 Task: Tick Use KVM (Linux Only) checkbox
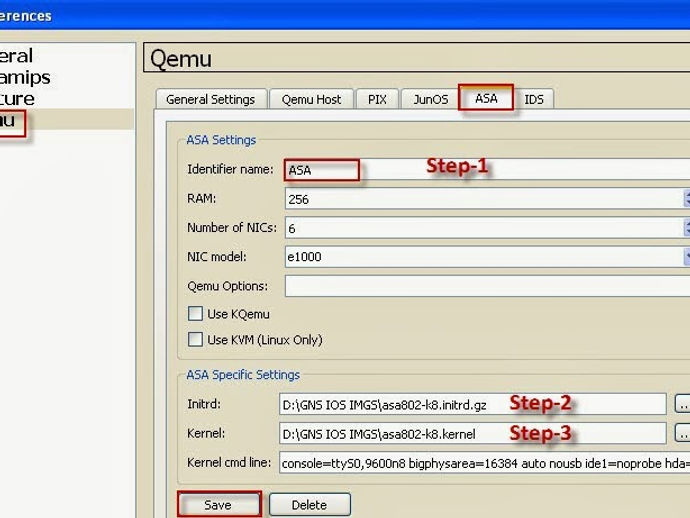point(195,339)
